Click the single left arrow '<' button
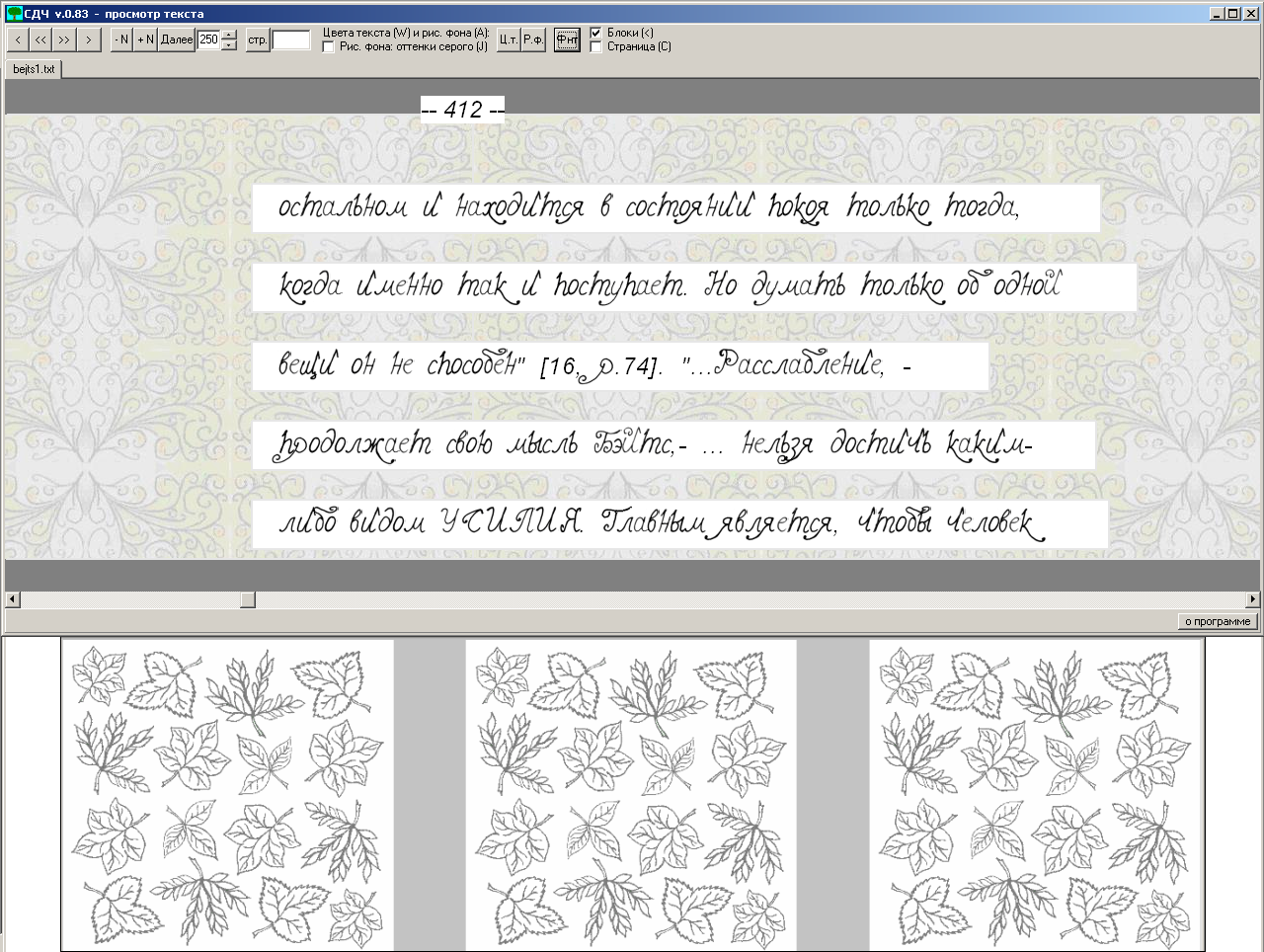The width and height of the screenshot is (1264, 952). tap(18, 40)
